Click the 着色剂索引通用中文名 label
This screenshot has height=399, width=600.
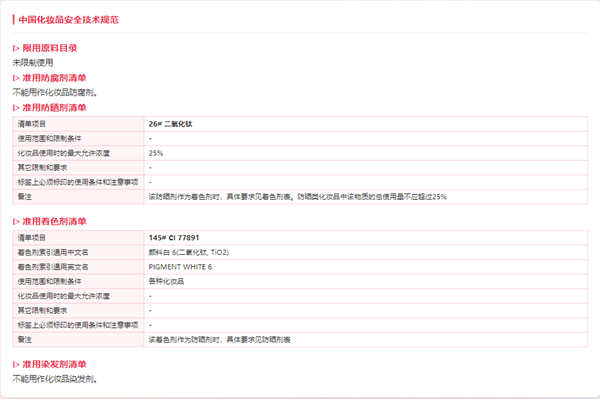click(x=53, y=252)
